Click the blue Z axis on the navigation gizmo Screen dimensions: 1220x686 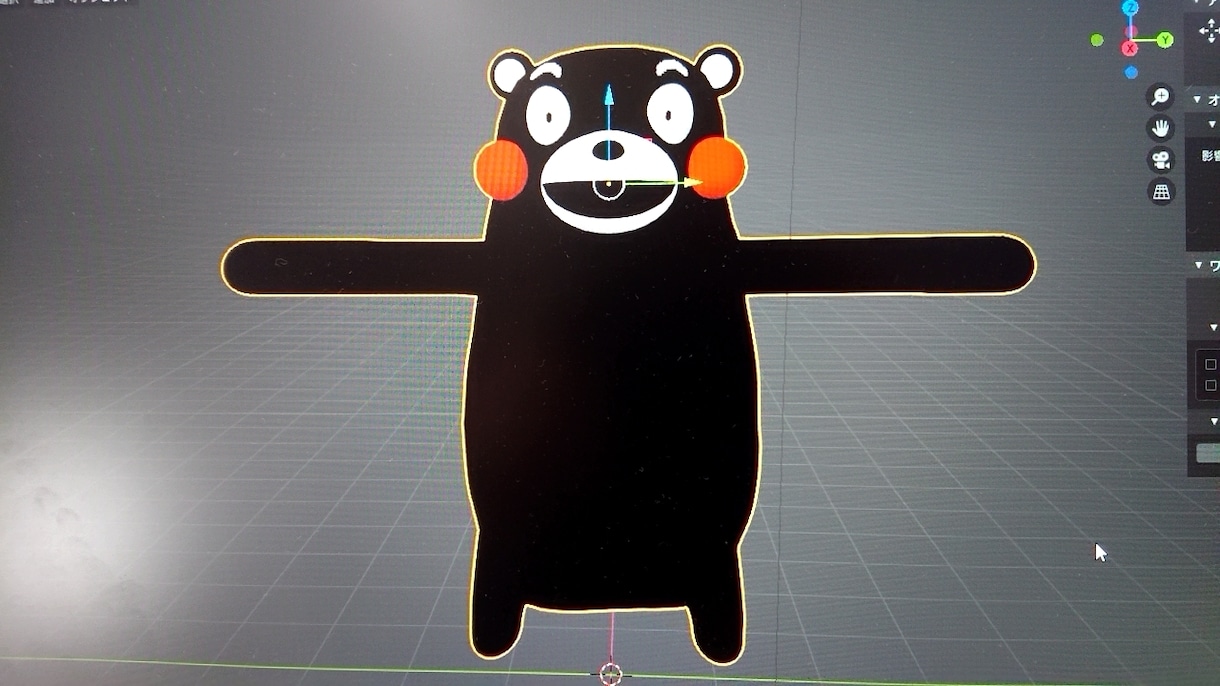pyautogui.click(x=1130, y=8)
